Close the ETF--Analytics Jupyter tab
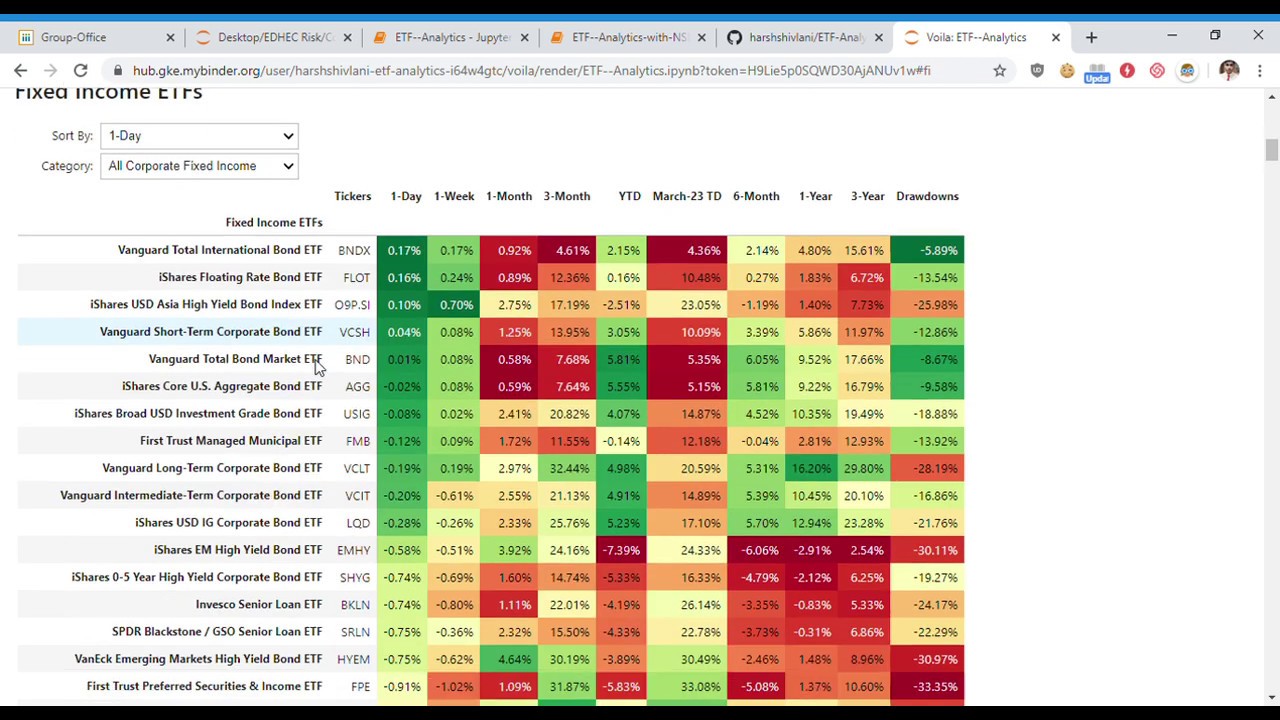This screenshot has width=1280, height=720. [524, 37]
